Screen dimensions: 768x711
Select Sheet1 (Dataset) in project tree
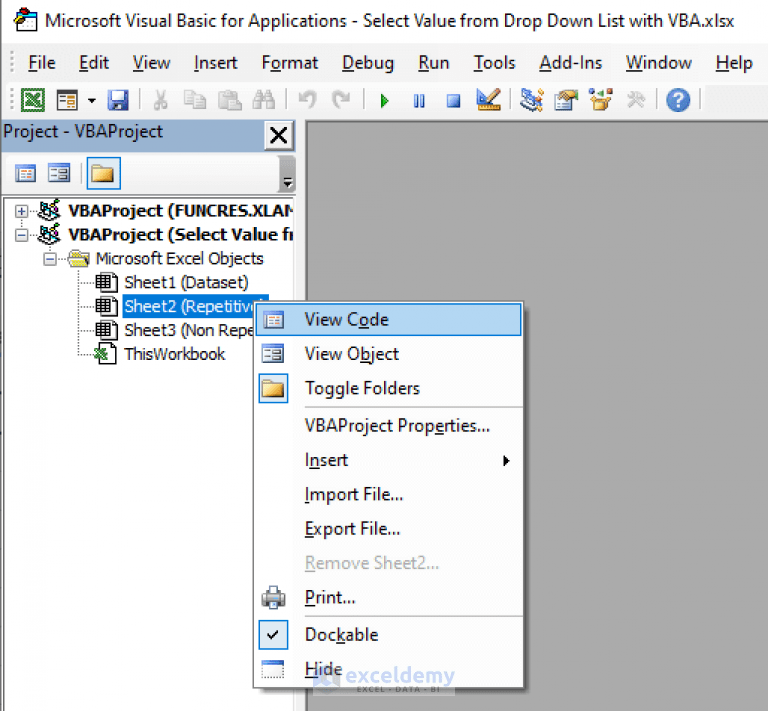186,283
